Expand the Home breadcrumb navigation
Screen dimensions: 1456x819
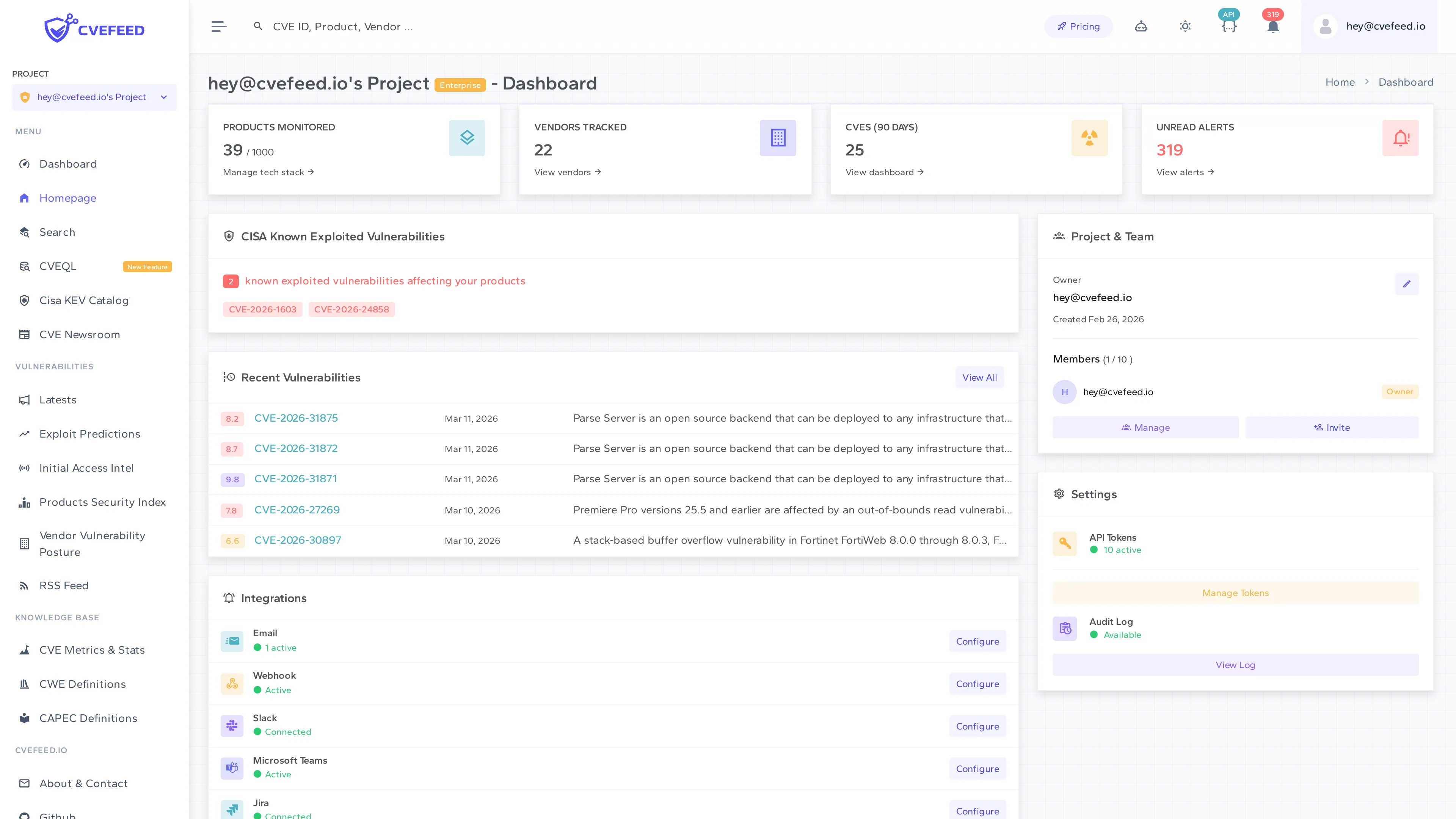1340,82
